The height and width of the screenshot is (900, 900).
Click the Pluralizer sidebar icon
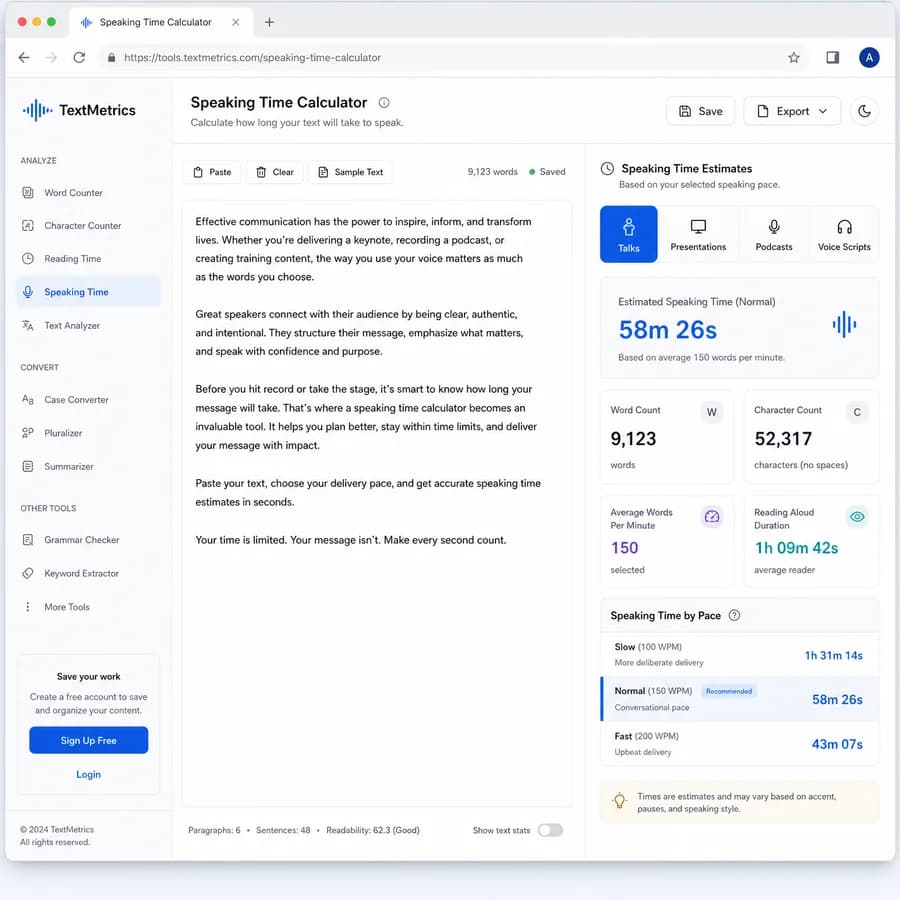pos(28,433)
